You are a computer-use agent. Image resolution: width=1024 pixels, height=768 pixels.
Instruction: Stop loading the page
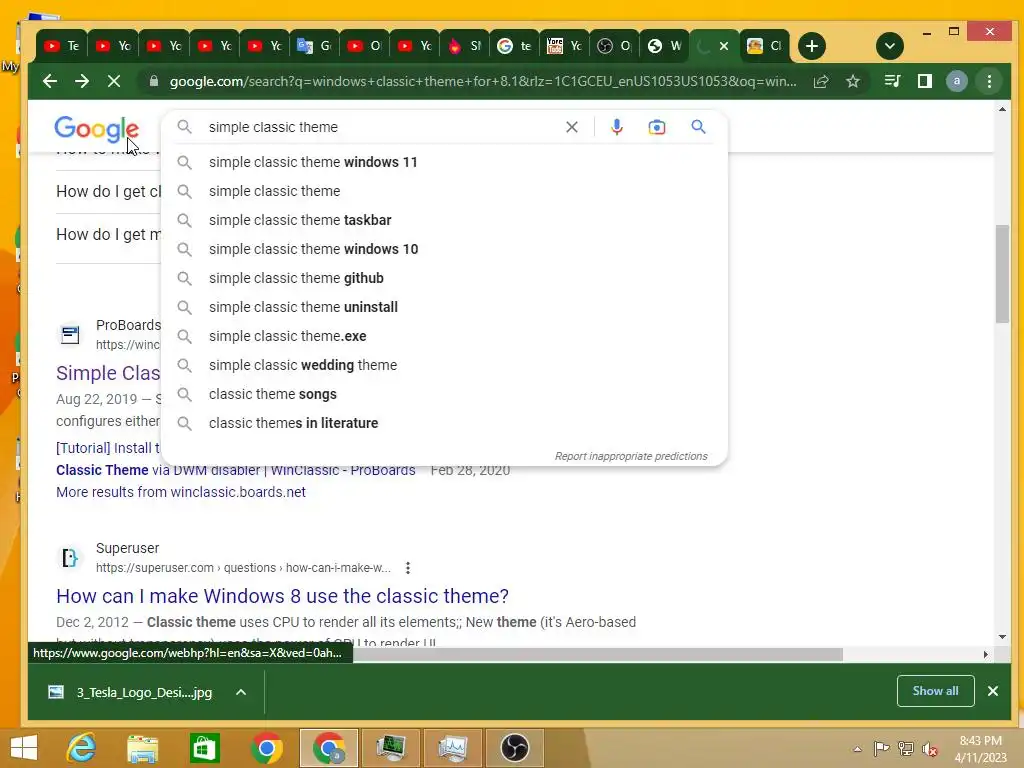pos(114,81)
